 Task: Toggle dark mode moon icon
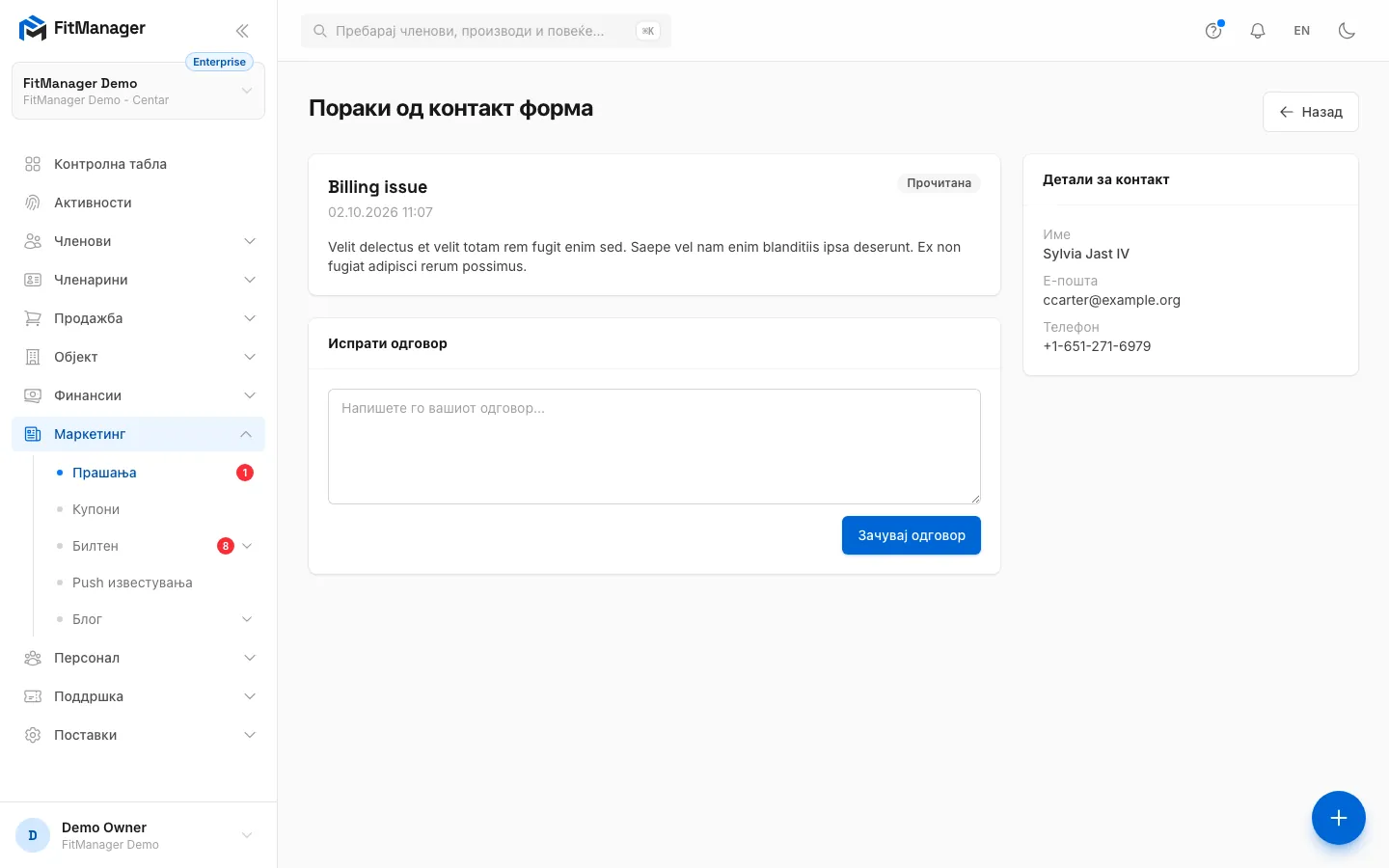[x=1348, y=31]
